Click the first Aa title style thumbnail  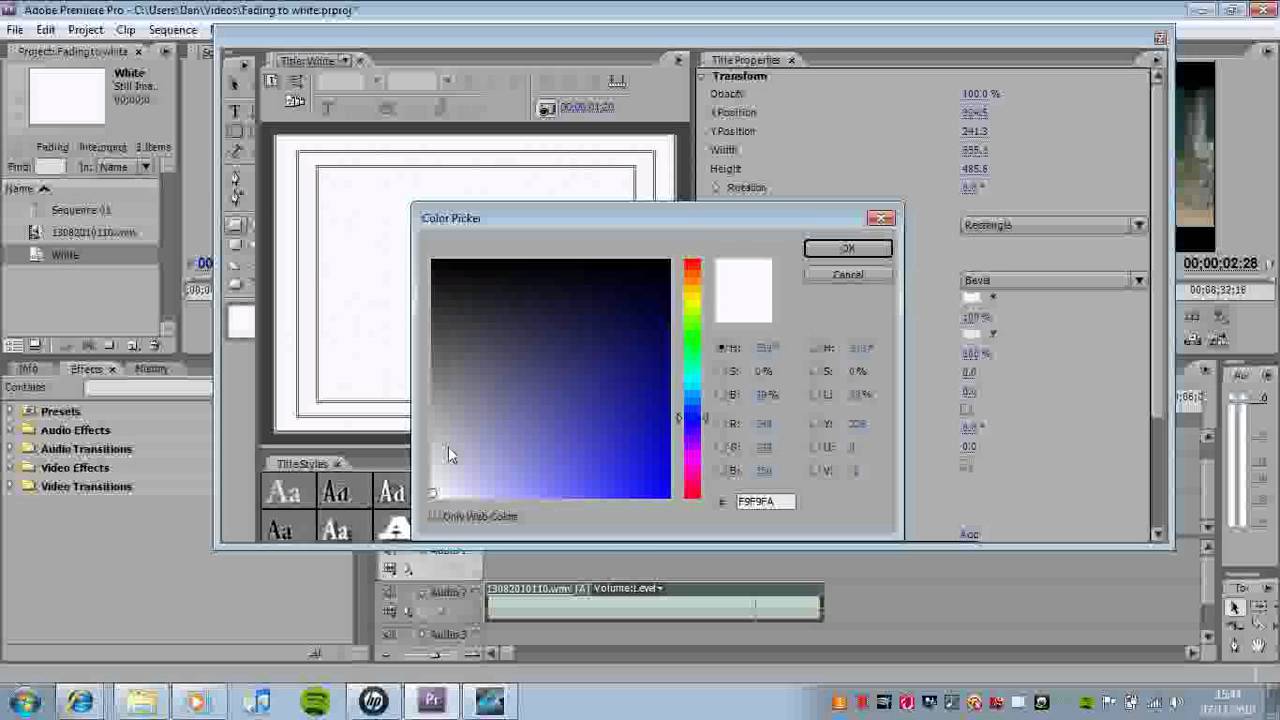click(284, 492)
